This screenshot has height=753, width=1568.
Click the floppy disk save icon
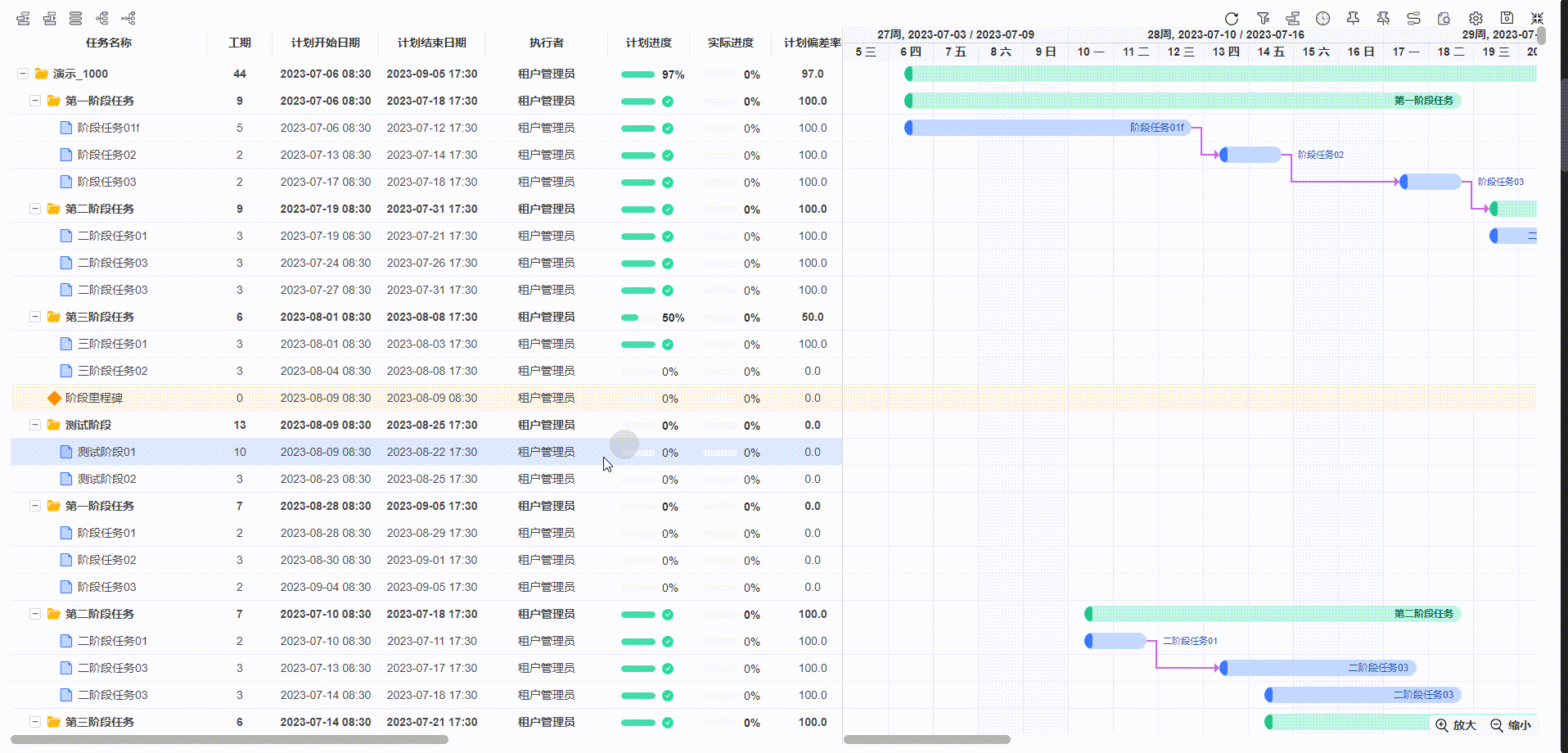coord(1507,18)
